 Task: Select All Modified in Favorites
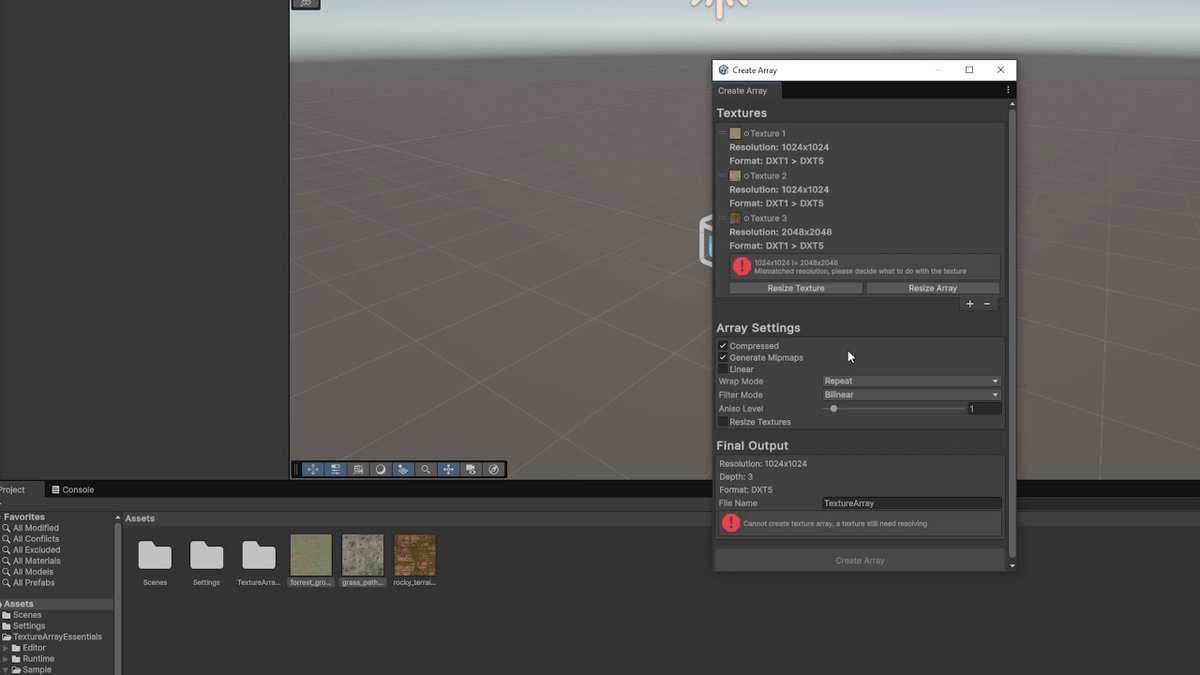(x=36, y=528)
